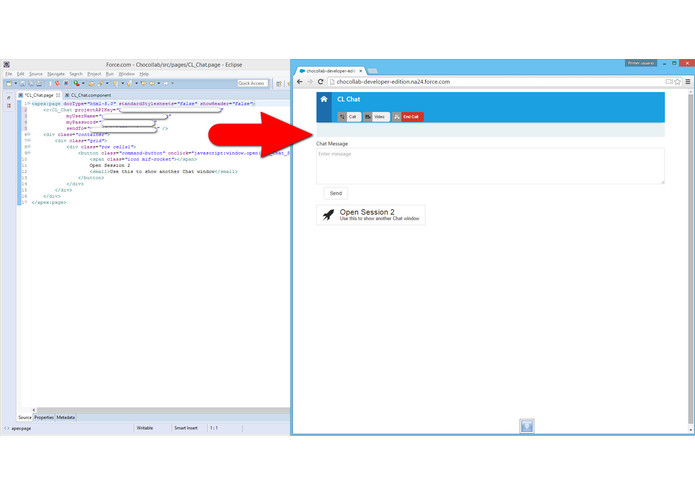
Task: Open a new browser tab
Action: [x=372, y=71]
